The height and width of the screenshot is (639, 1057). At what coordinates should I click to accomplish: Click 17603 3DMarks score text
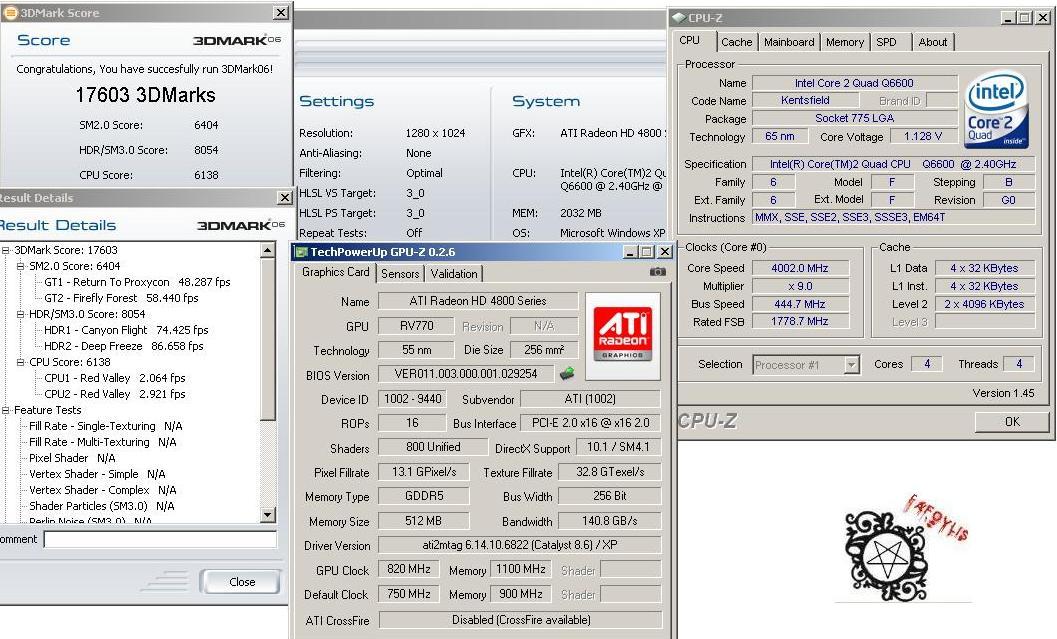click(146, 95)
